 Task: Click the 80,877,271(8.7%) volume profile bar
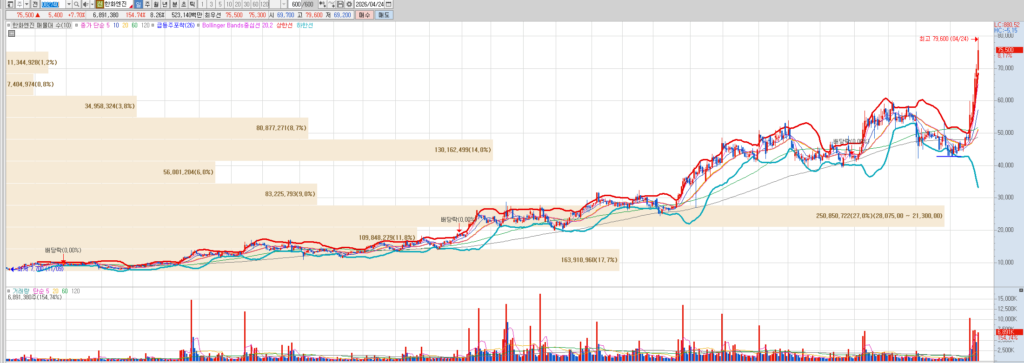coord(157,128)
